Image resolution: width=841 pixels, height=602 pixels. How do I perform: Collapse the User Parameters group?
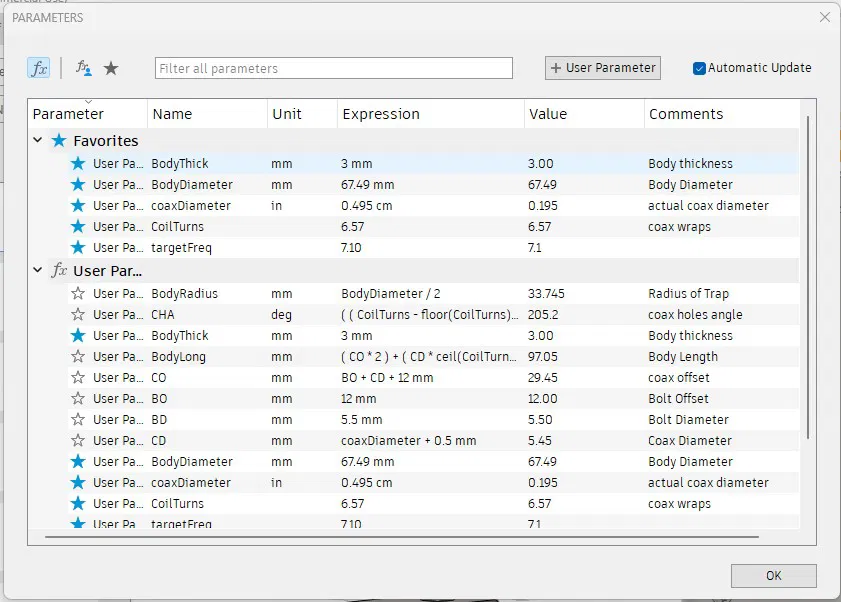38,270
